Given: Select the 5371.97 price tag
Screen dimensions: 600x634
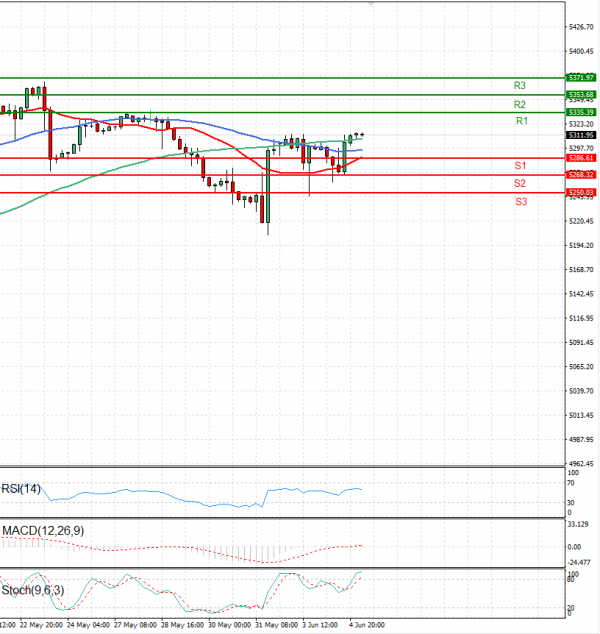Looking at the screenshot, I should (581, 77).
